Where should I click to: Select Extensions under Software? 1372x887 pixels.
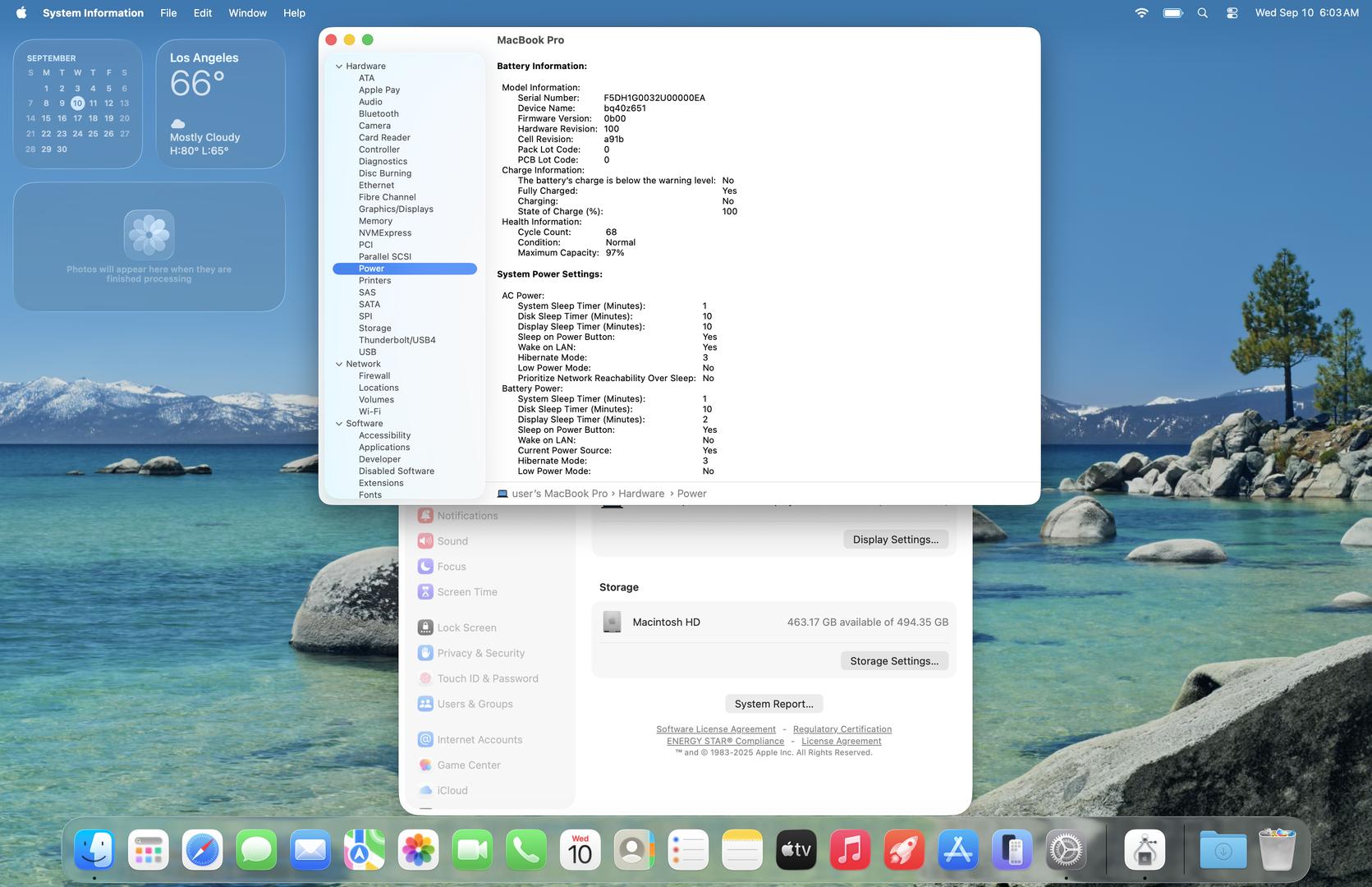tap(381, 483)
